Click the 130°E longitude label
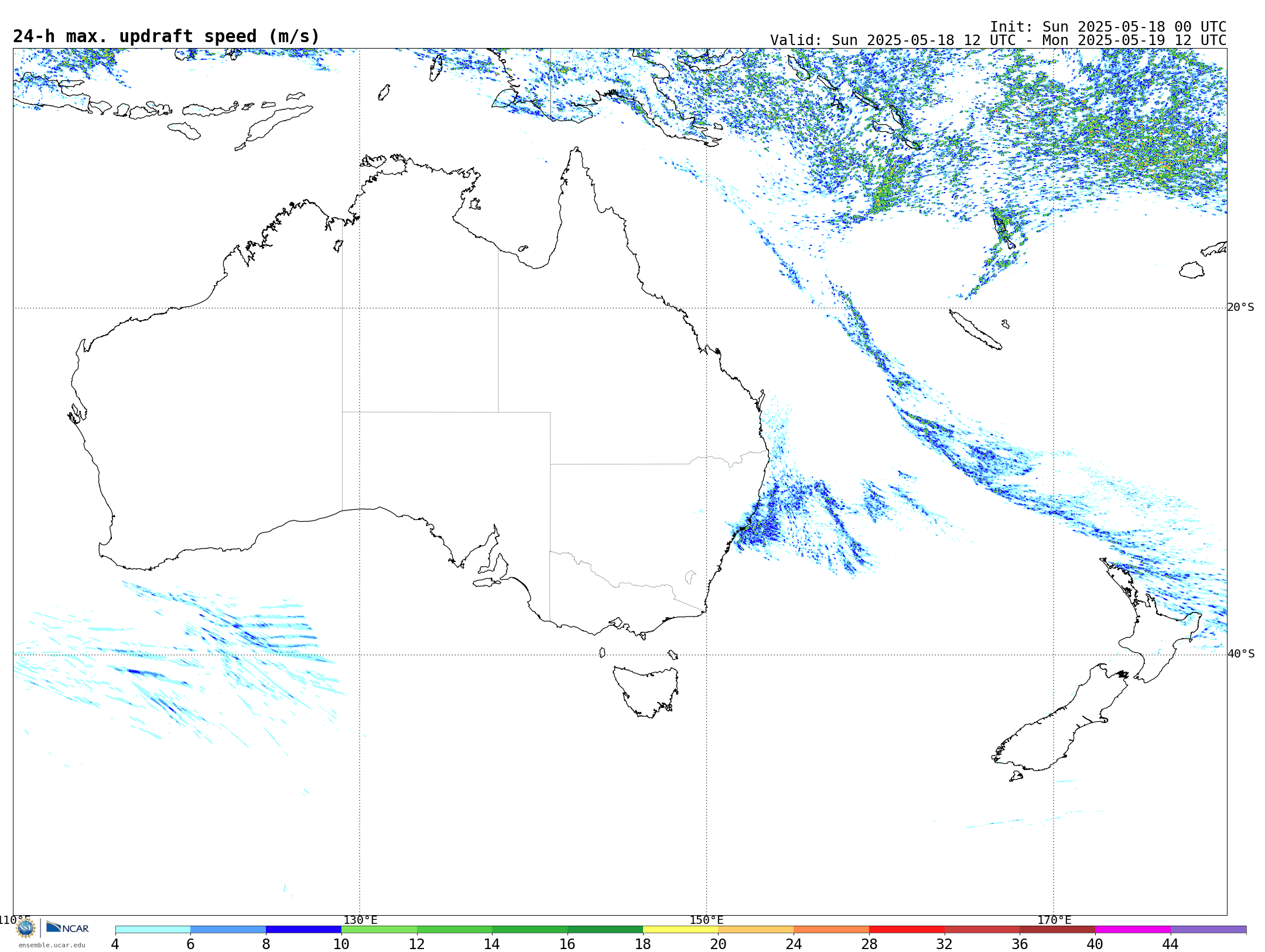The image size is (1265, 952). click(360, 920)
